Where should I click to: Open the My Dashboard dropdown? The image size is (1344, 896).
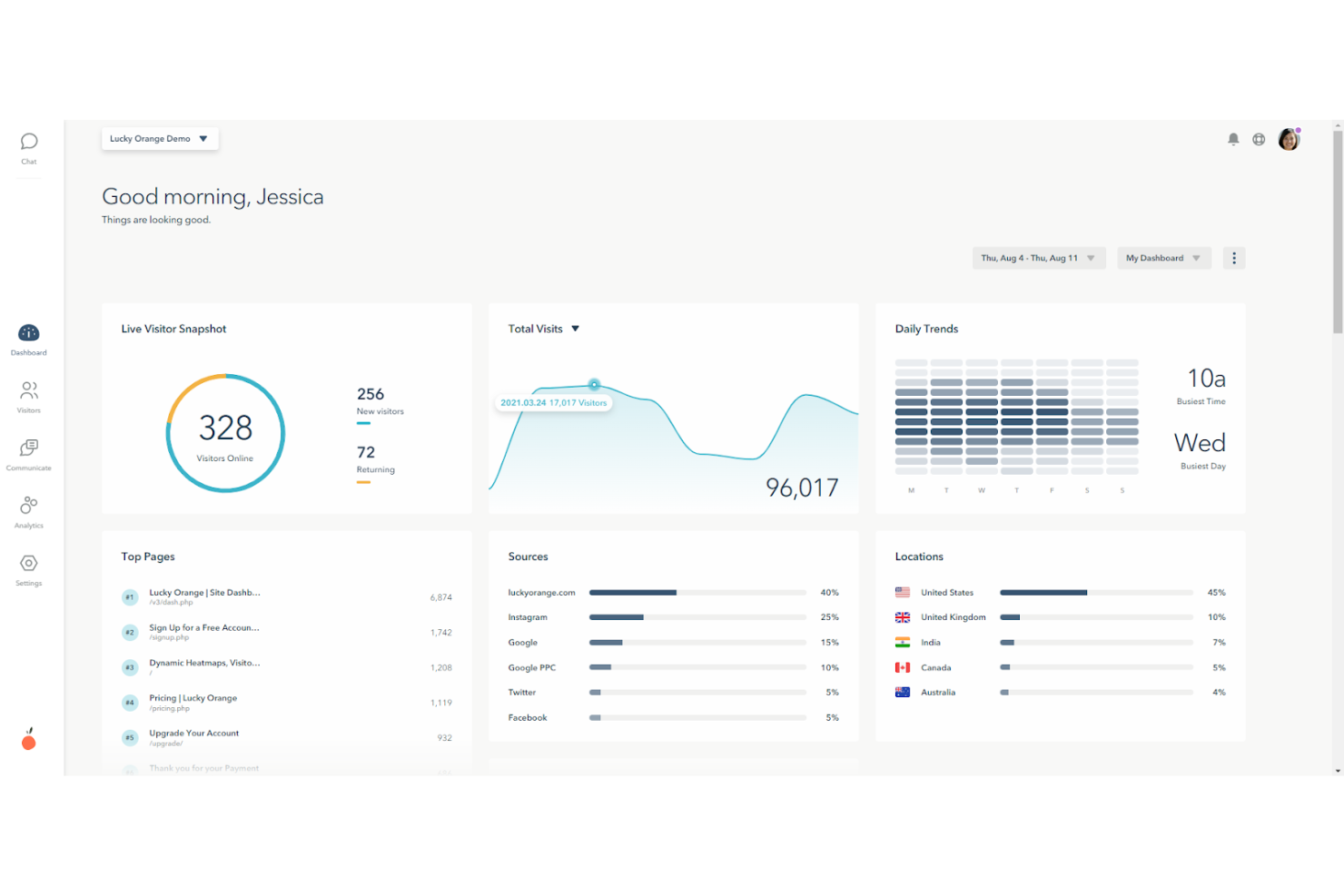[1163, 258]
